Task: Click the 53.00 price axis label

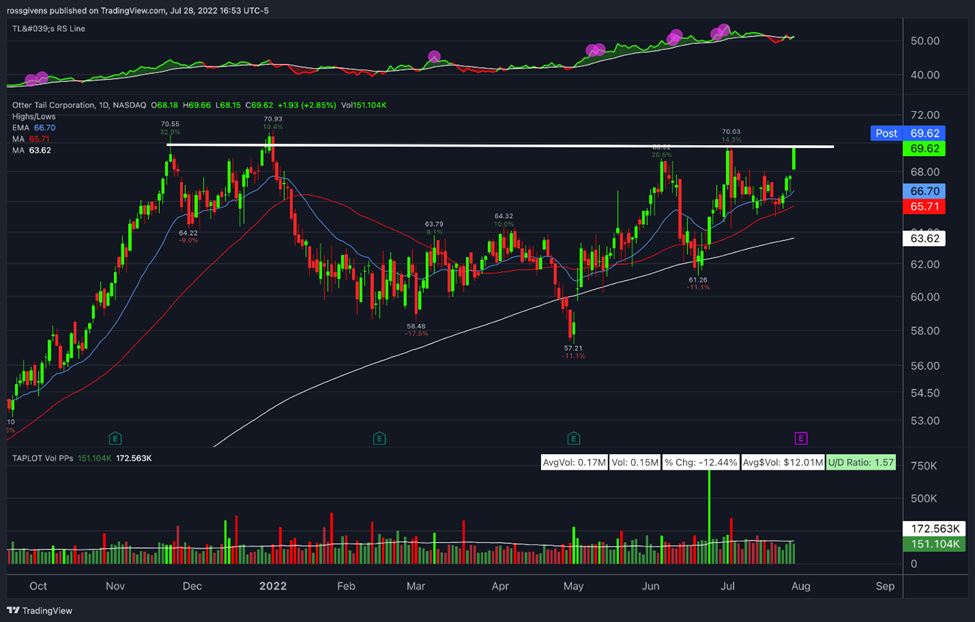Action: [x=925, y=421]
